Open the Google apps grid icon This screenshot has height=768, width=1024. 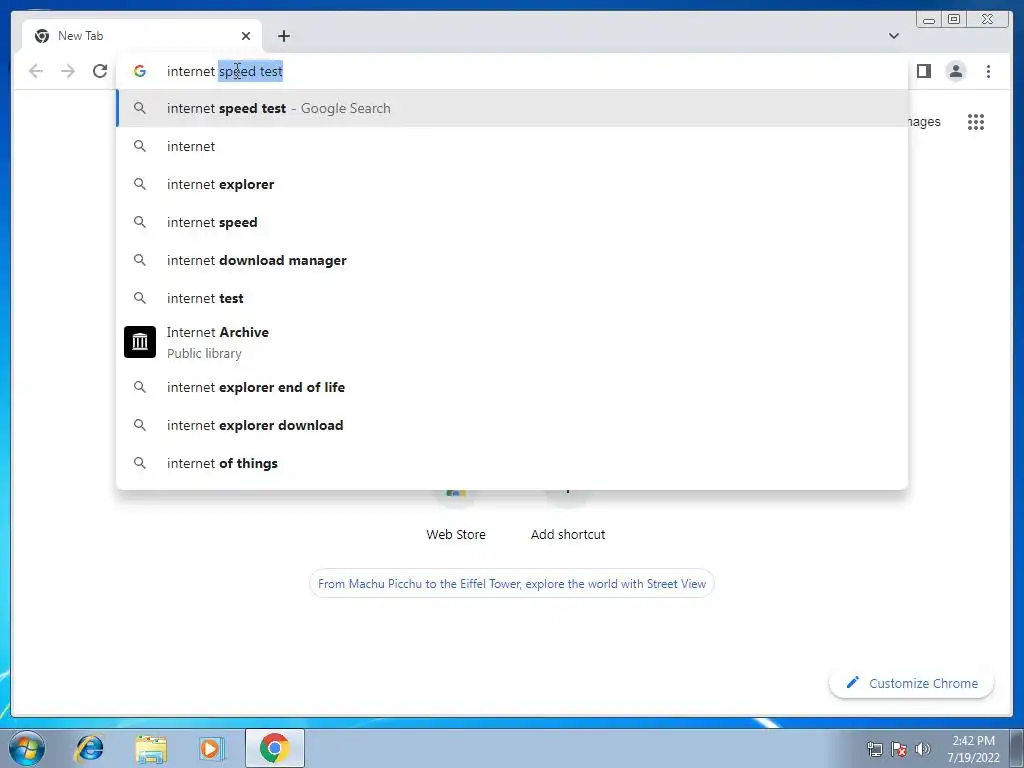976,122
